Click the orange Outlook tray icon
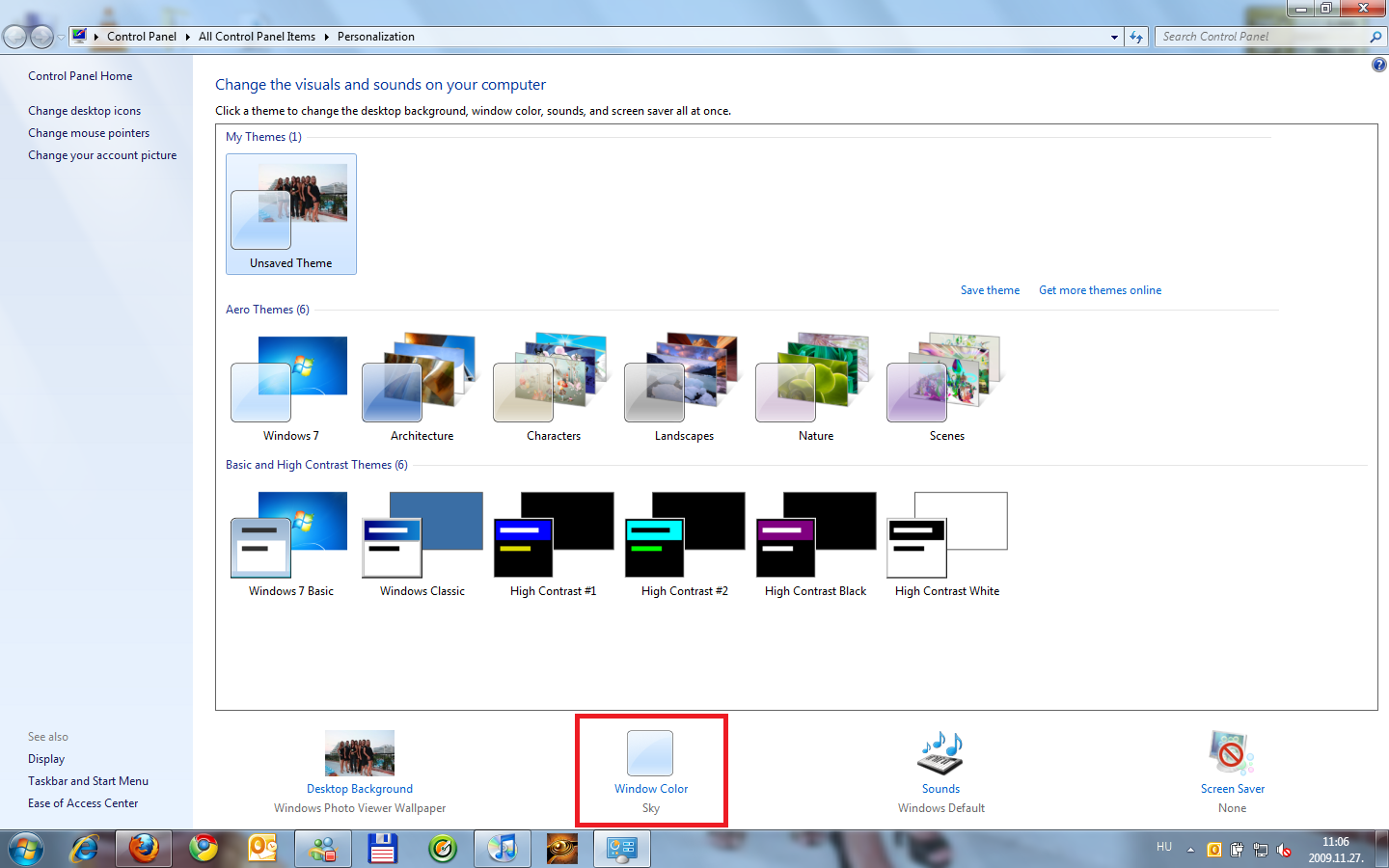 pyautogui.click(x=1214, y=850)
